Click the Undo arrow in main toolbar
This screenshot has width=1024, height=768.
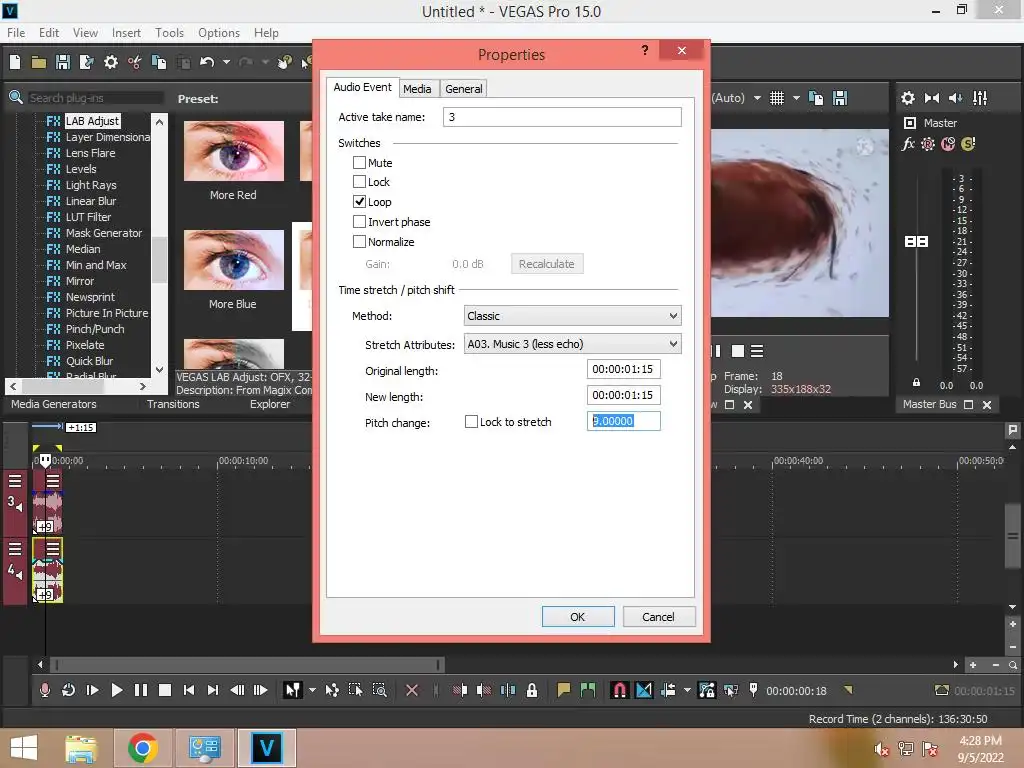coord(207,62)
